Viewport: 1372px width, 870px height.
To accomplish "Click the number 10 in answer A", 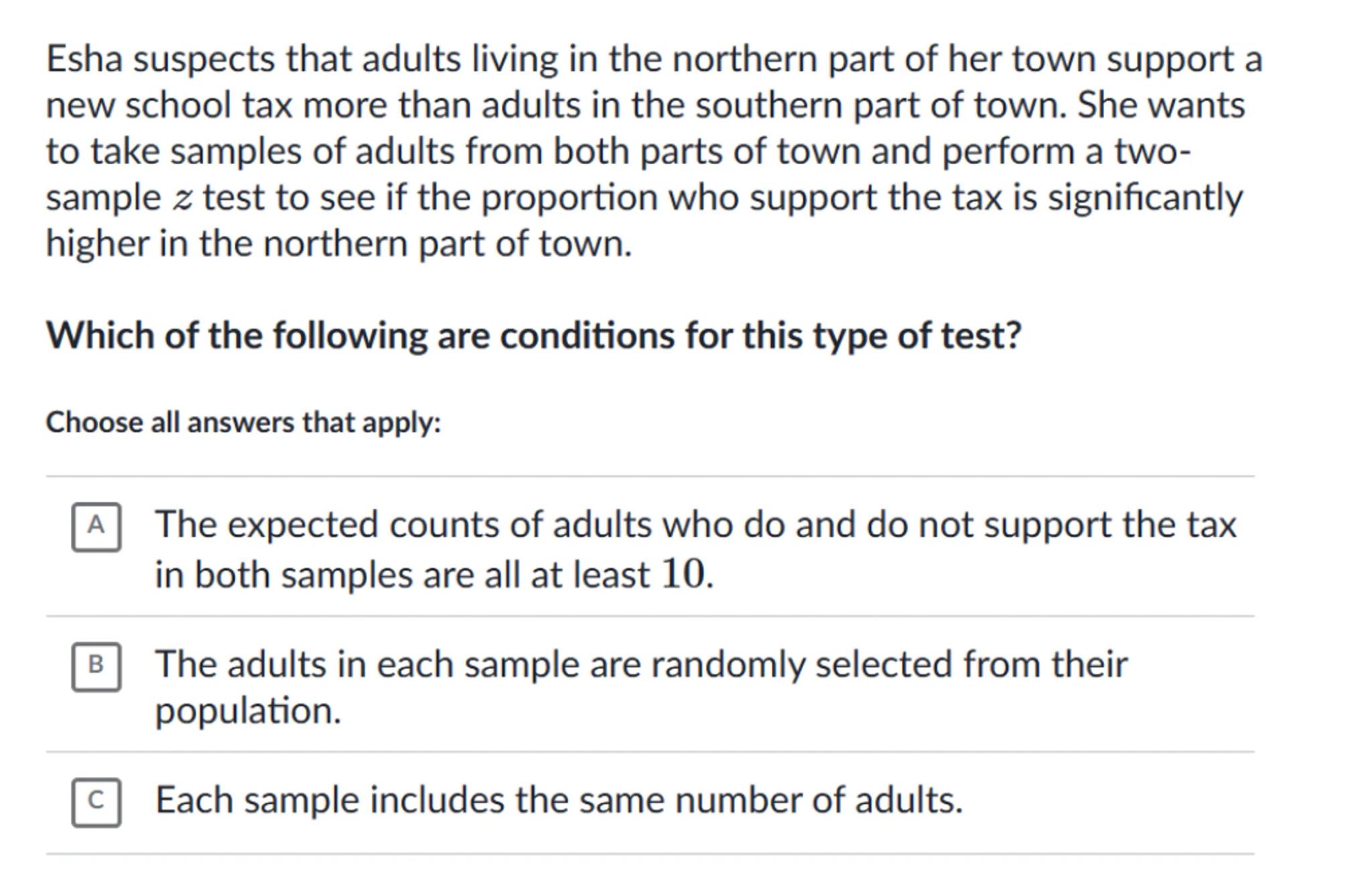I will pyautogui.click(x=683, y=574).
